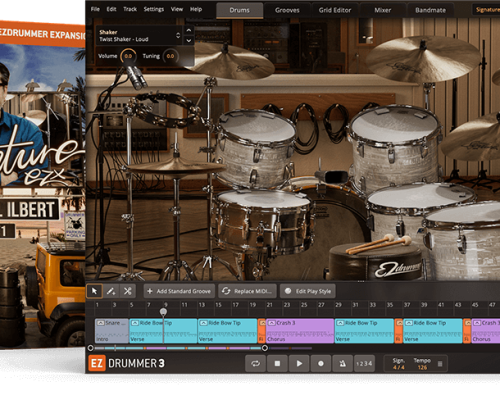This screenshot has height=400, width=500.
Task: Click the shaker above the tambourine
Action: [136, 77]
